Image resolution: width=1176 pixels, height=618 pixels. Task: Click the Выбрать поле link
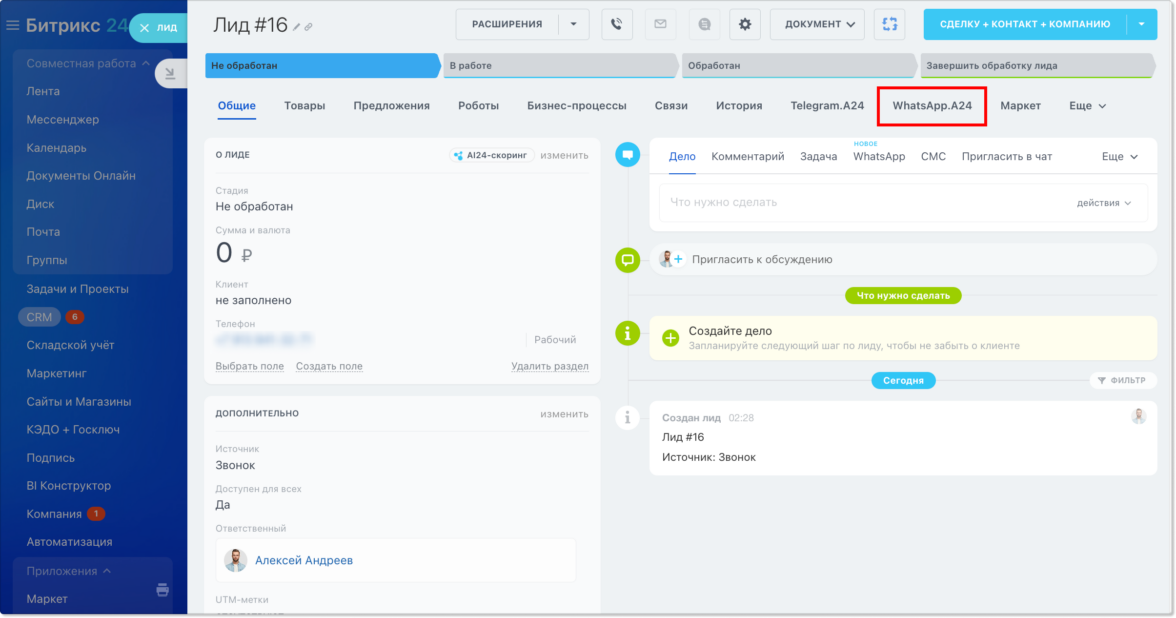coord(249,366)
